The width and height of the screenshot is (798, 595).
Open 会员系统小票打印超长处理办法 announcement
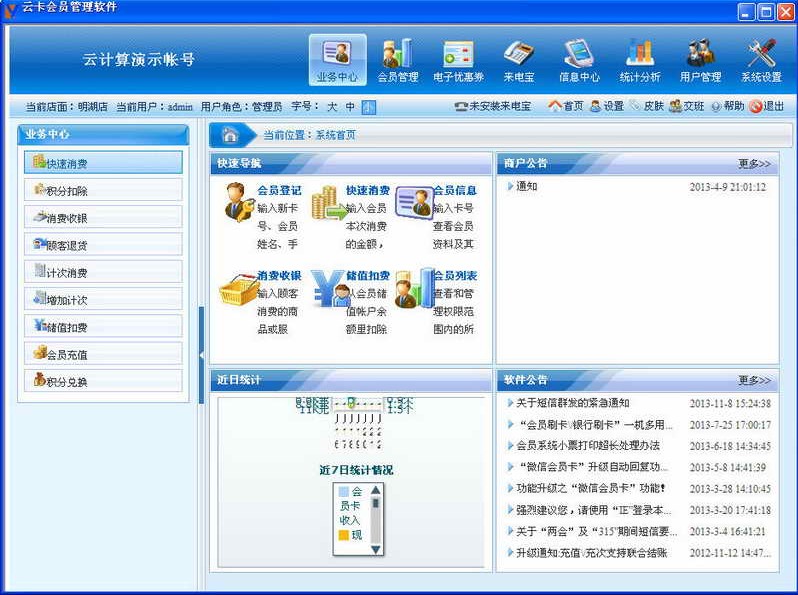coord(588,446)
